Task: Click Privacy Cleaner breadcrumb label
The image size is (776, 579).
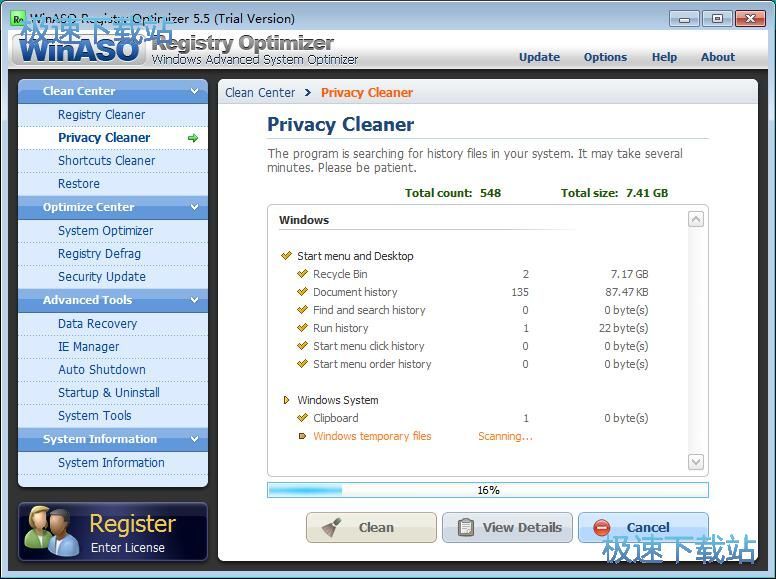Action: coord(367,93)
